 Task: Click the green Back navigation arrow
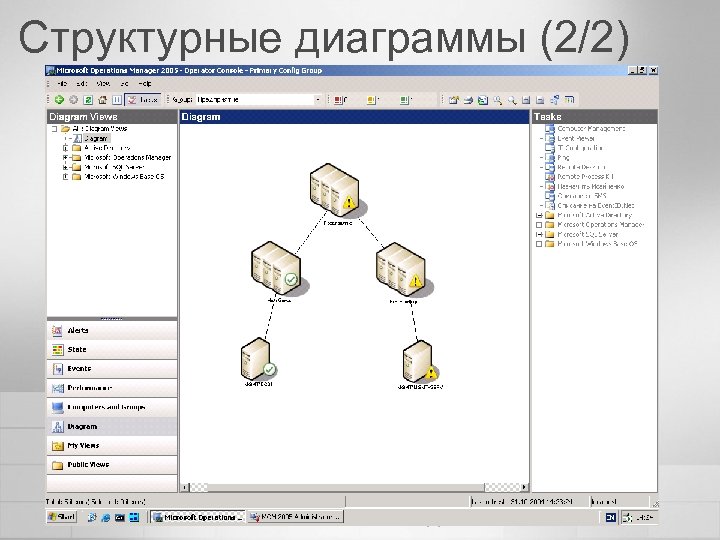point(59,100)
